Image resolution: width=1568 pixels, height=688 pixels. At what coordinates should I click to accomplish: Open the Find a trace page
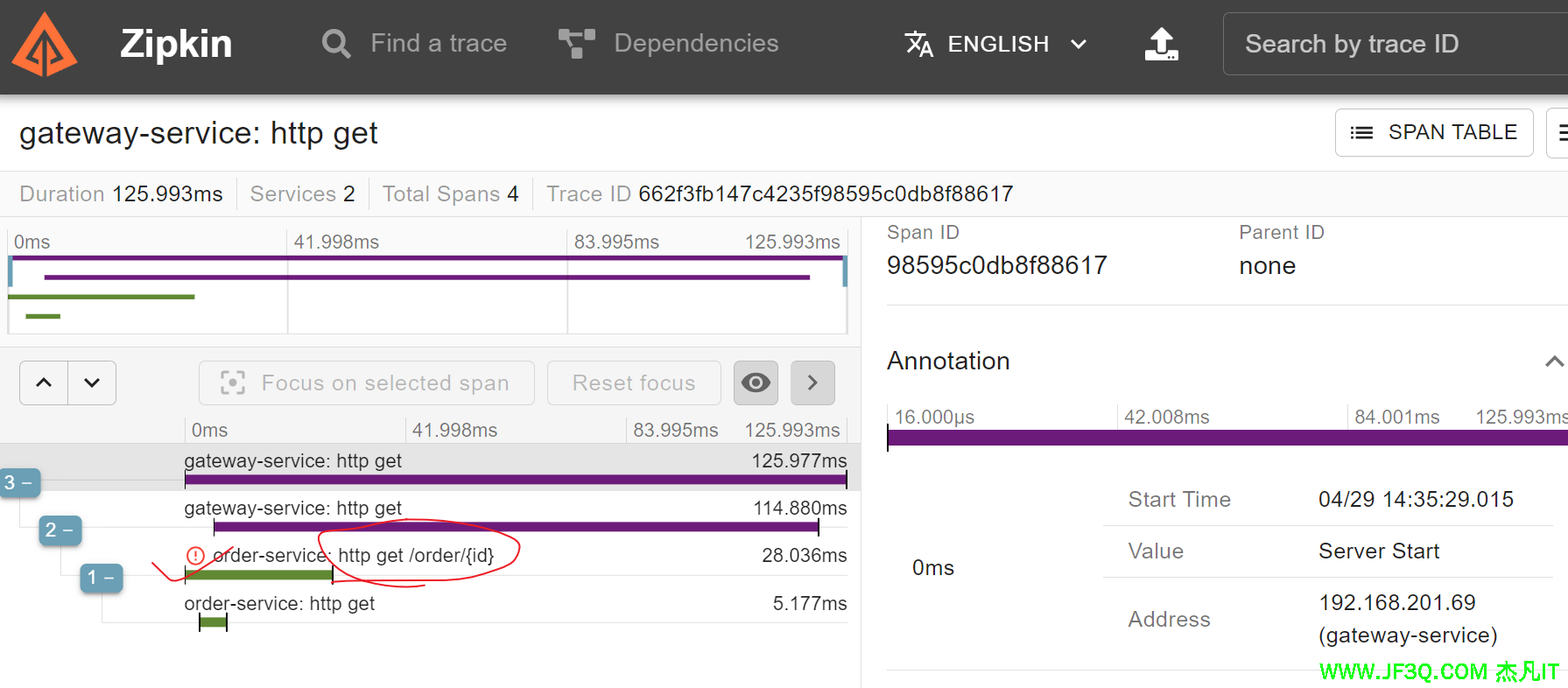(414, 44)
